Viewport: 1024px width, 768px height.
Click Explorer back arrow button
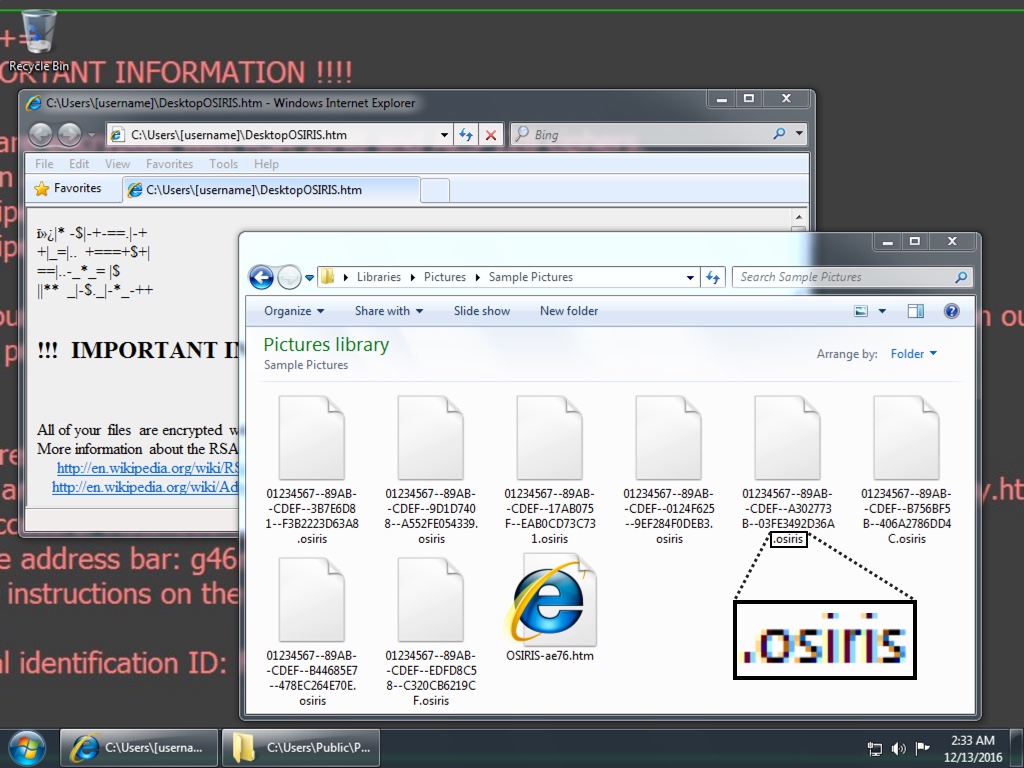tap(261, 277)
